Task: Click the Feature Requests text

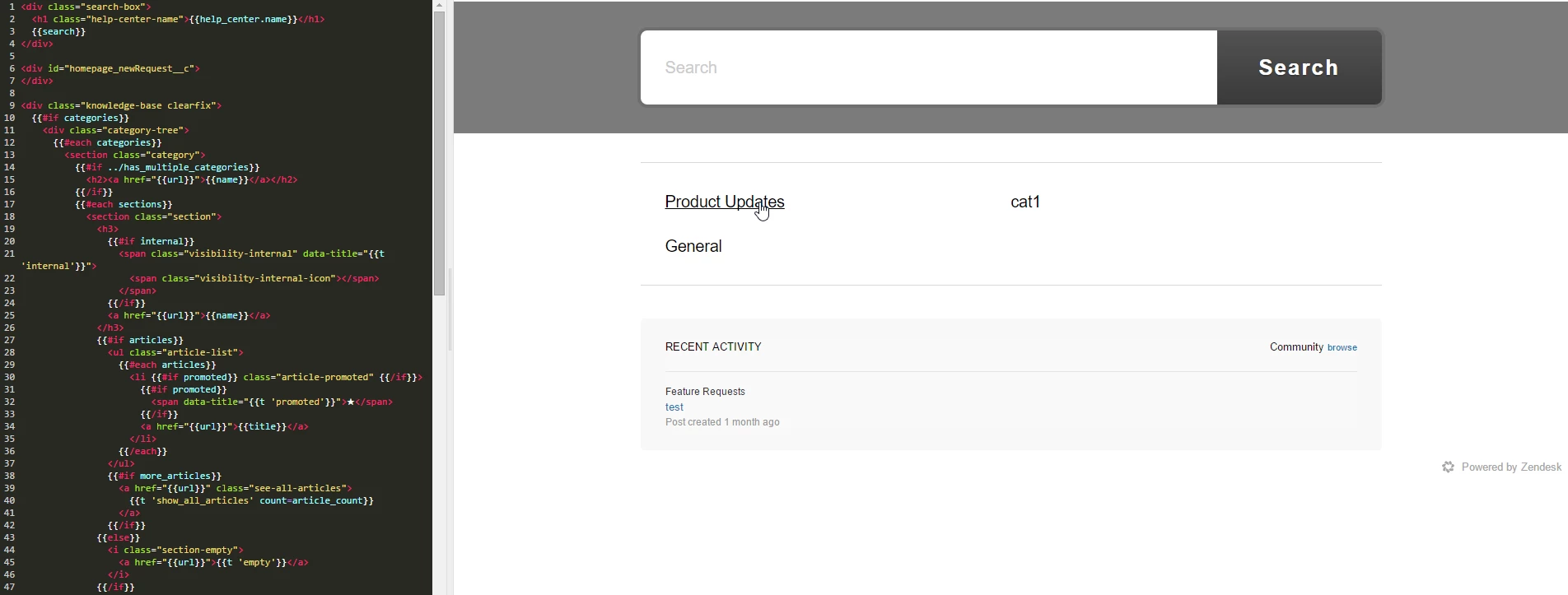Action: tap(705, 392)
